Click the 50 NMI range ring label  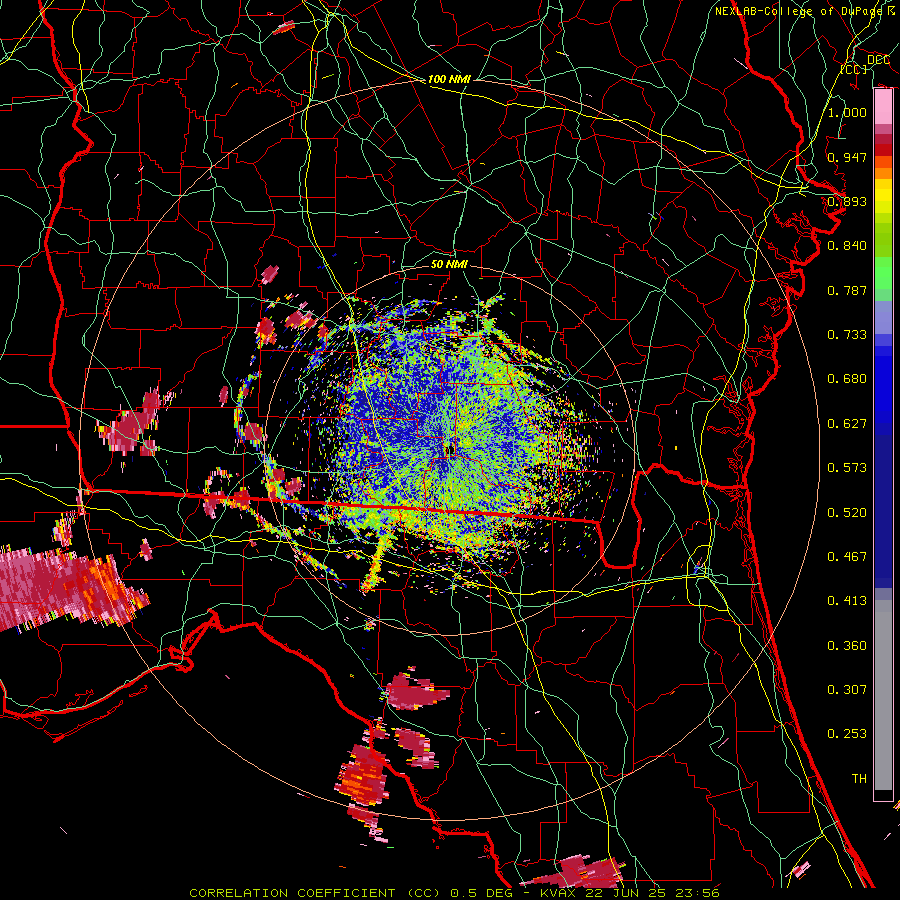[449, 264]
